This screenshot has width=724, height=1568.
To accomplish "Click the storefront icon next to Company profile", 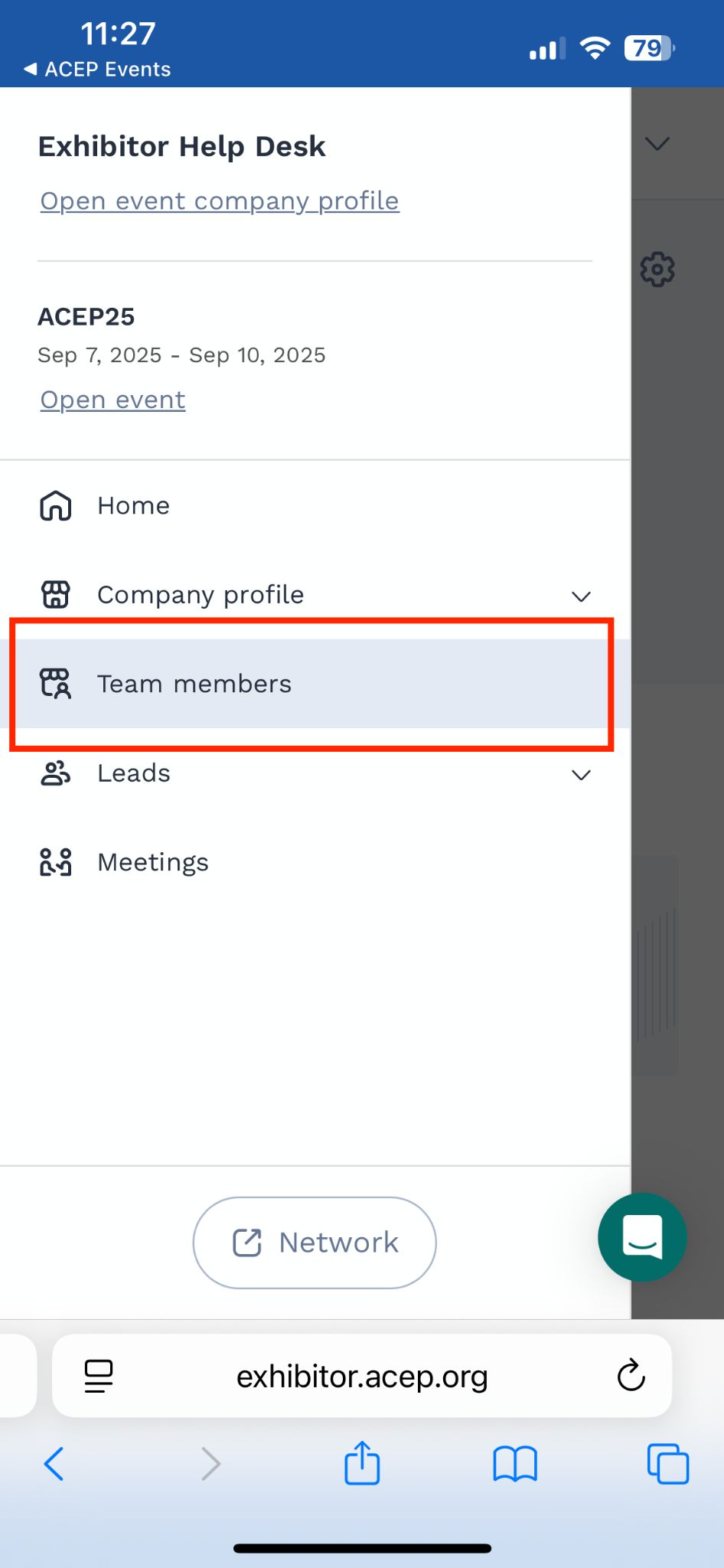I will [54, 594].
